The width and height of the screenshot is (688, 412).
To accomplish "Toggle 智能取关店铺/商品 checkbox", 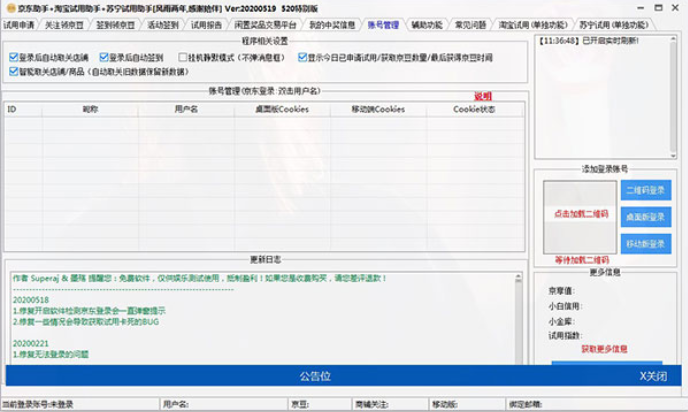I will pyautogui.click(x=13, y=71).
